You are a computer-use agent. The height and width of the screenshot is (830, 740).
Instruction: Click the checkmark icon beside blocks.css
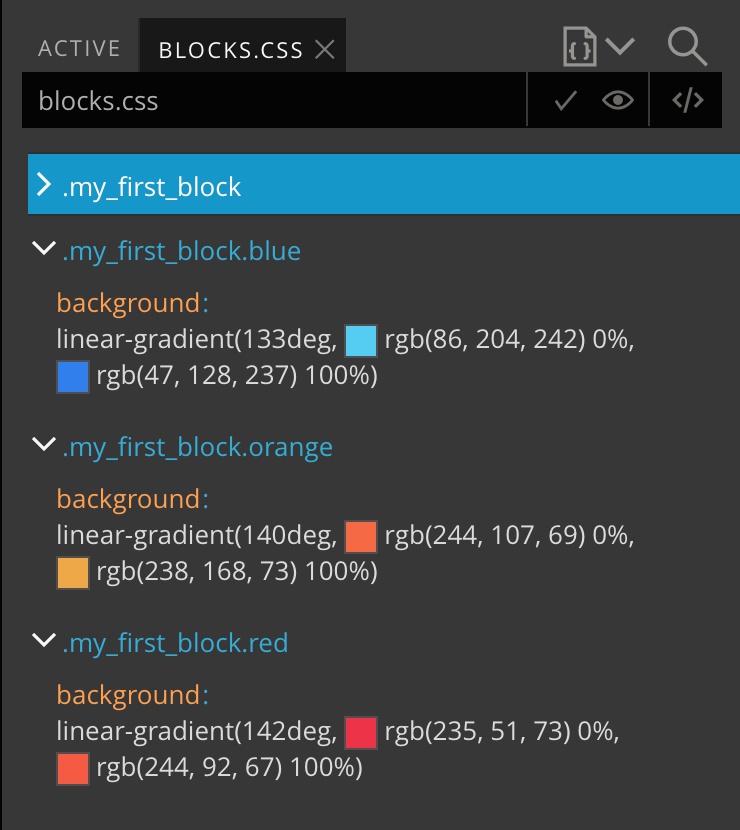point(565,100)
